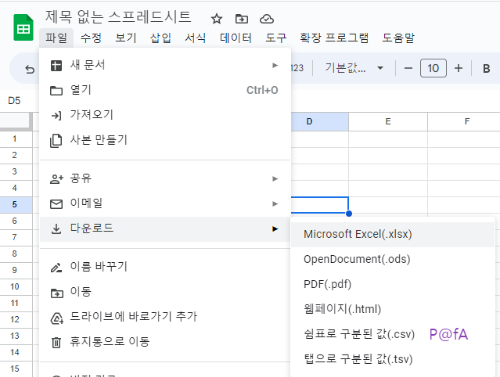This screenshot has width=500, height=377.
Task: Click cell E3 in the grid
Action: 388,172
